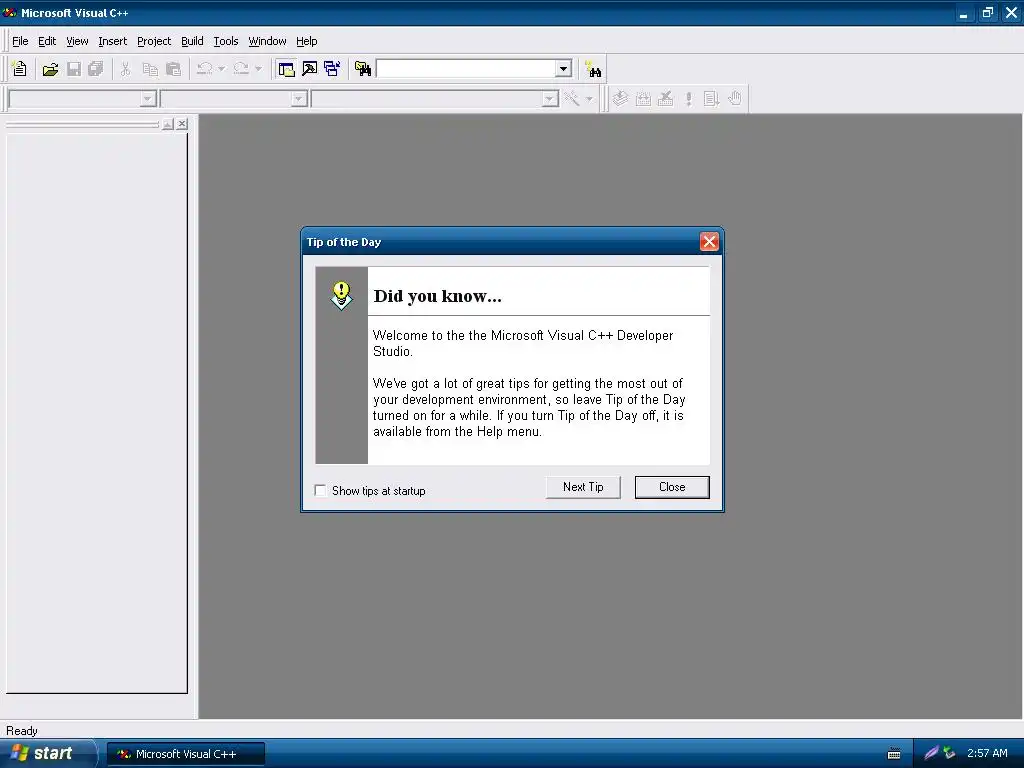
Task: Toggle the Output window icon
Action: coord(310,69)
